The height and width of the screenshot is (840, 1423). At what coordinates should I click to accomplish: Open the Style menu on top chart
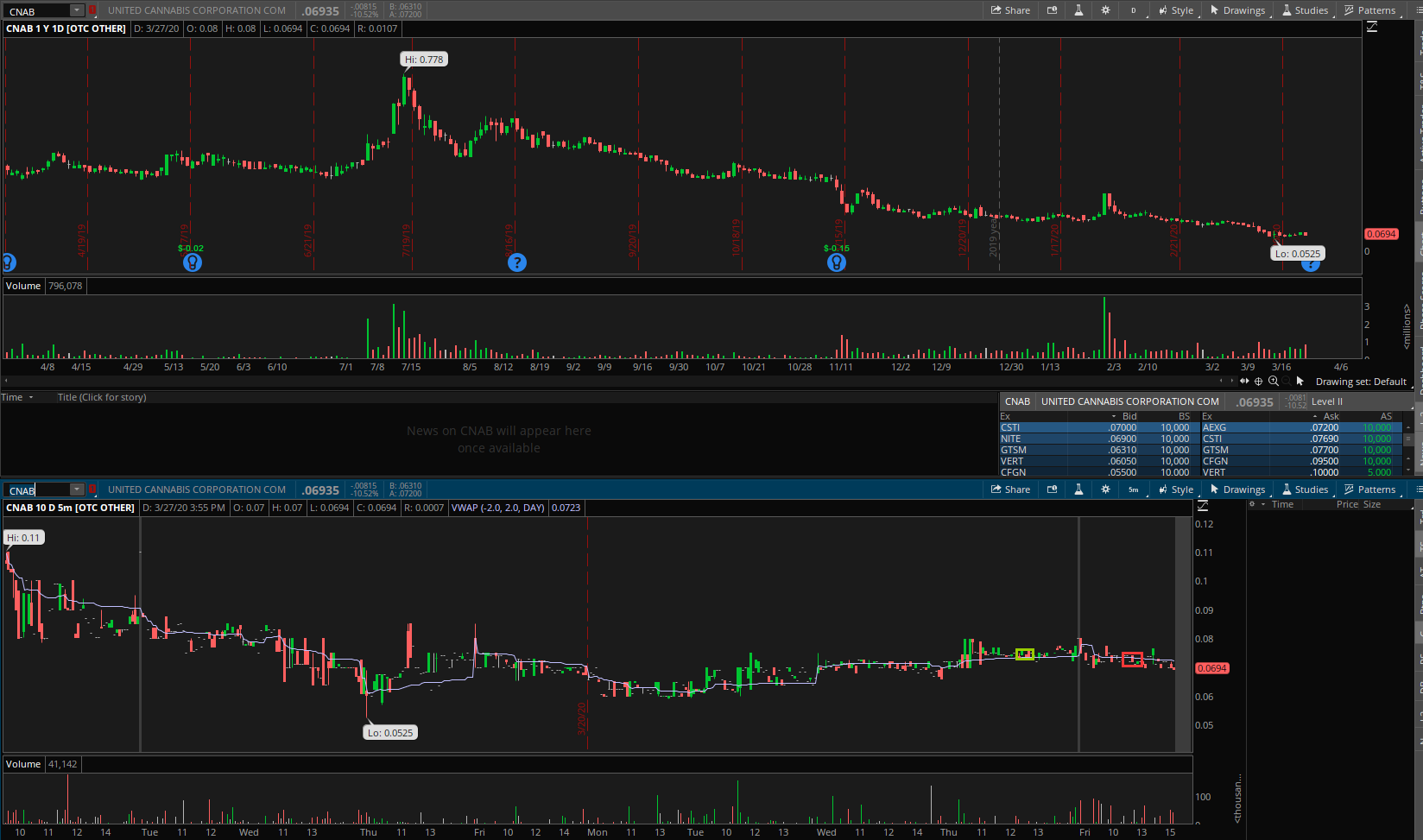[x=1176, y=10]
